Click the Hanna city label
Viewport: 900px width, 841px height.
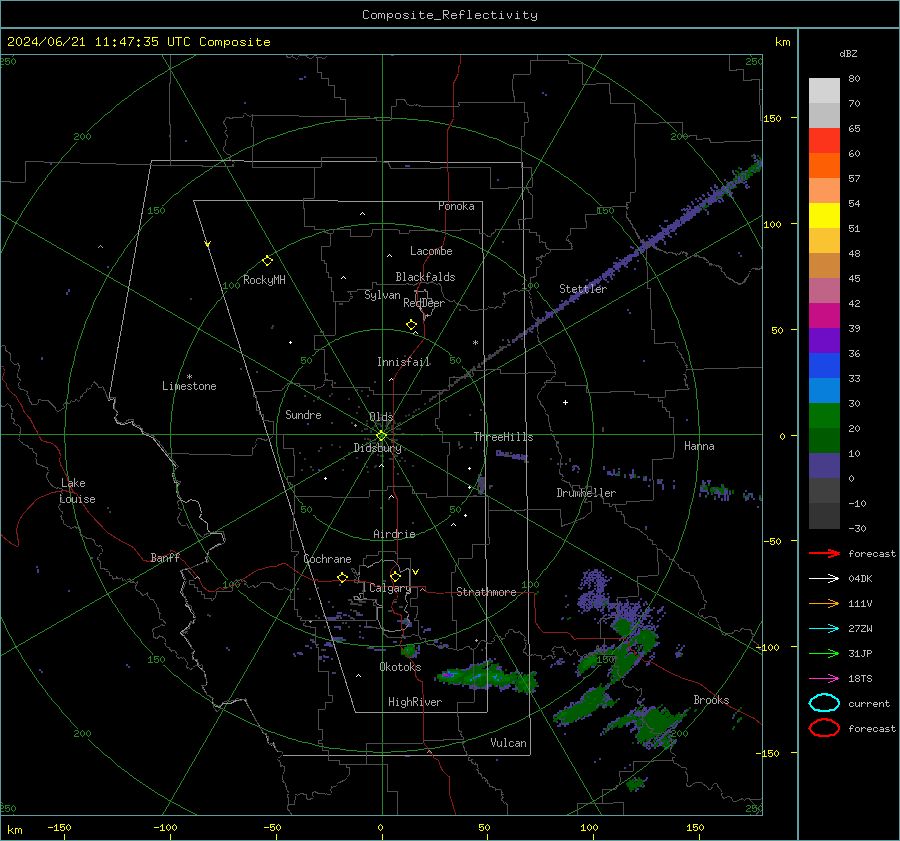[x=699, y=446]
